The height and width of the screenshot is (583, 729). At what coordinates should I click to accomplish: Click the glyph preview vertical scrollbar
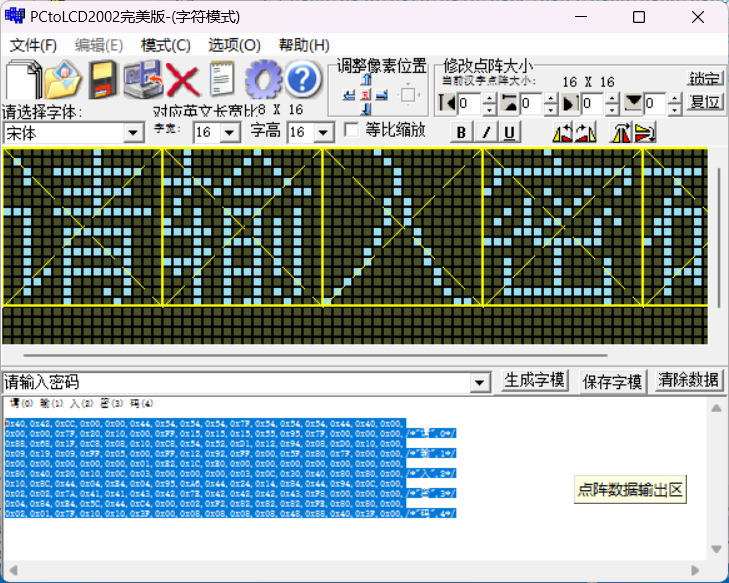click(719, 237)
